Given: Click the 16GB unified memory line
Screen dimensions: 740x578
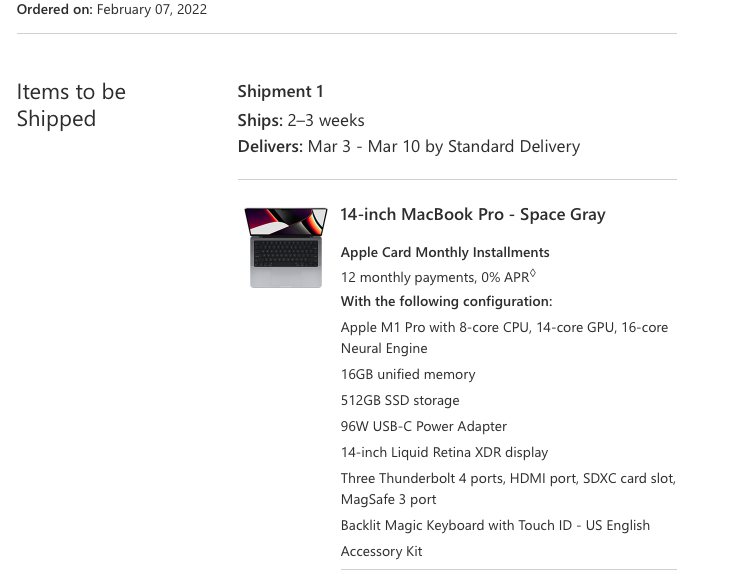Looking at the screenshot, I should tap(408, 375).
